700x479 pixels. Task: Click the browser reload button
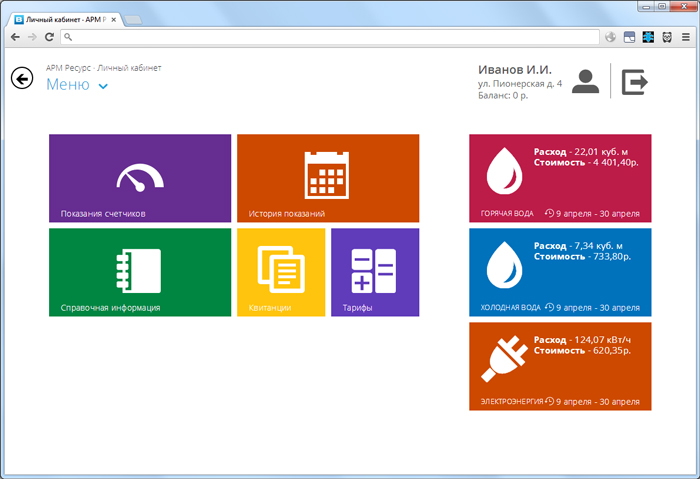pyautogui.click(x=49, y=37)
